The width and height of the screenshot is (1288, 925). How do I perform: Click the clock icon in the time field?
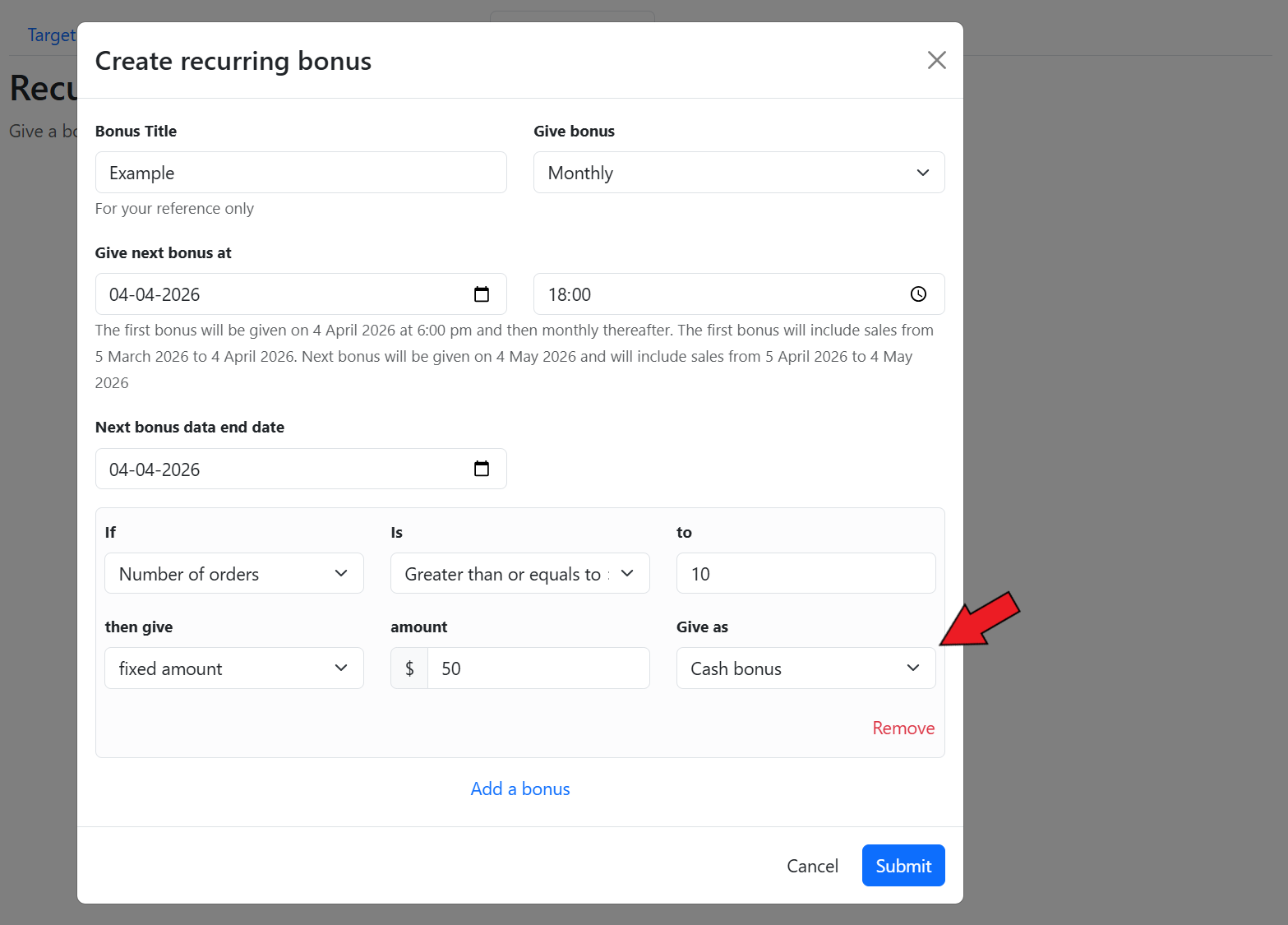[918, 294]
